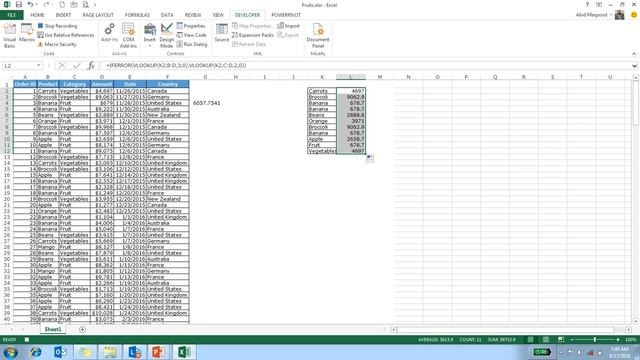
Task: Select cell with value 6057.7541
Action: pyautogui.click(x=206, y=103)
